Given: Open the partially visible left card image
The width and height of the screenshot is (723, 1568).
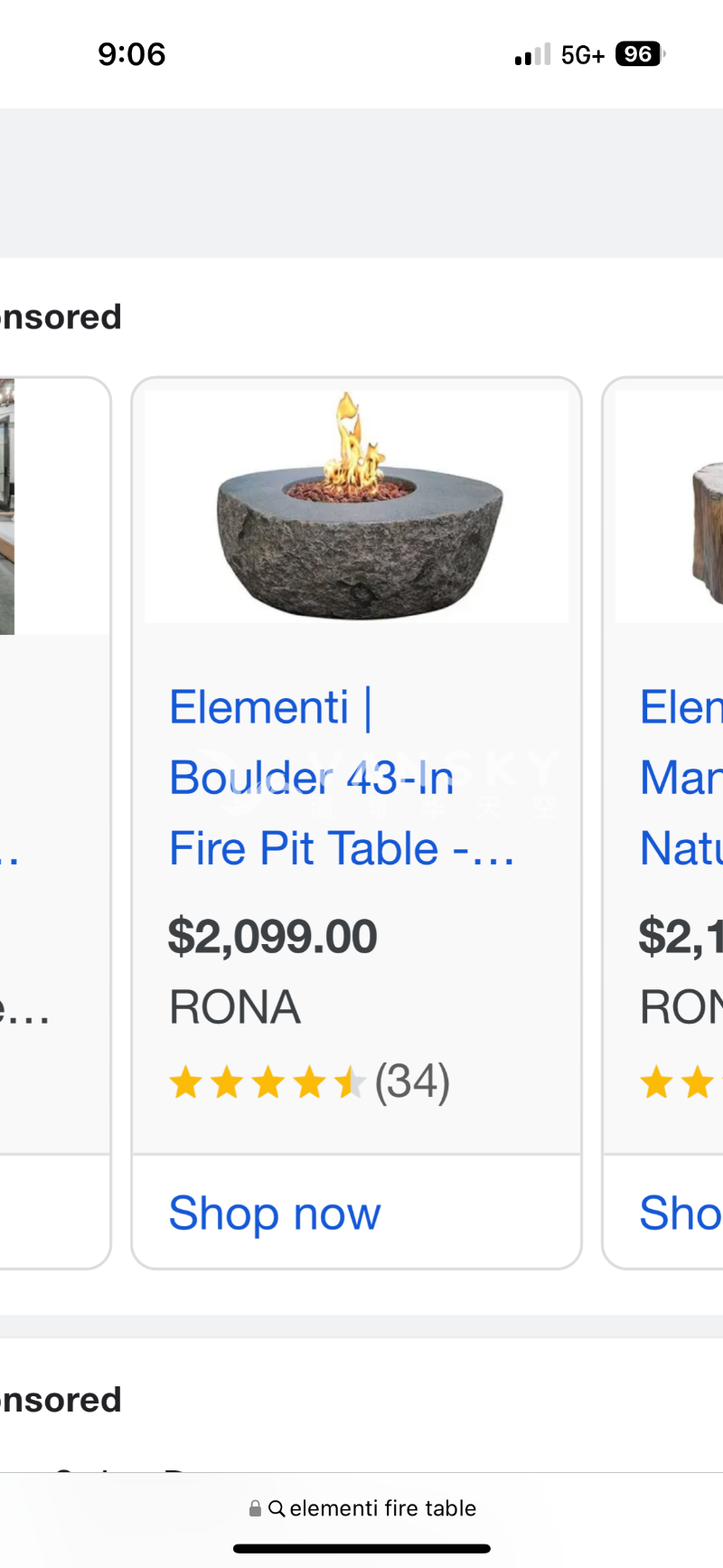Looking at the screenshot, I should [x=7, y=506].
